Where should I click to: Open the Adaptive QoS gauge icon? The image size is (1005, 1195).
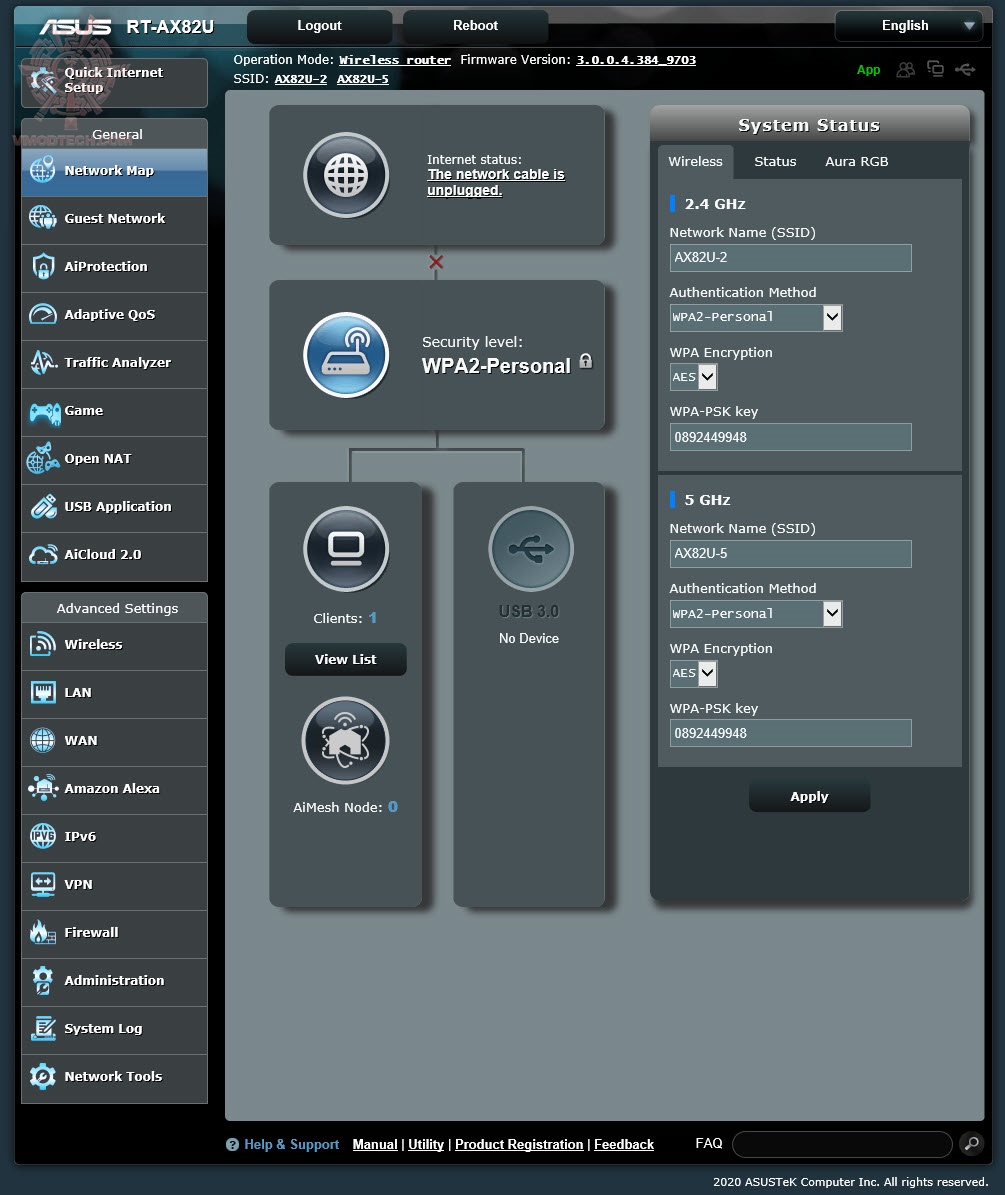[x=43, y=314]
